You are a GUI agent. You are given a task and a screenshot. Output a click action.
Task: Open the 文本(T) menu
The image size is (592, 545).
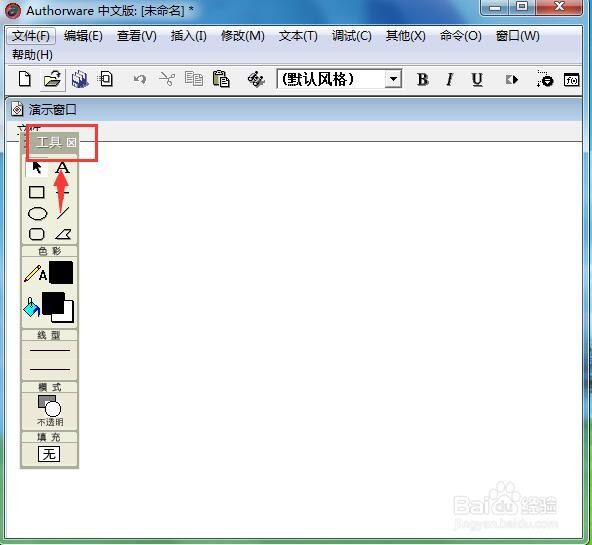(298, 36)
